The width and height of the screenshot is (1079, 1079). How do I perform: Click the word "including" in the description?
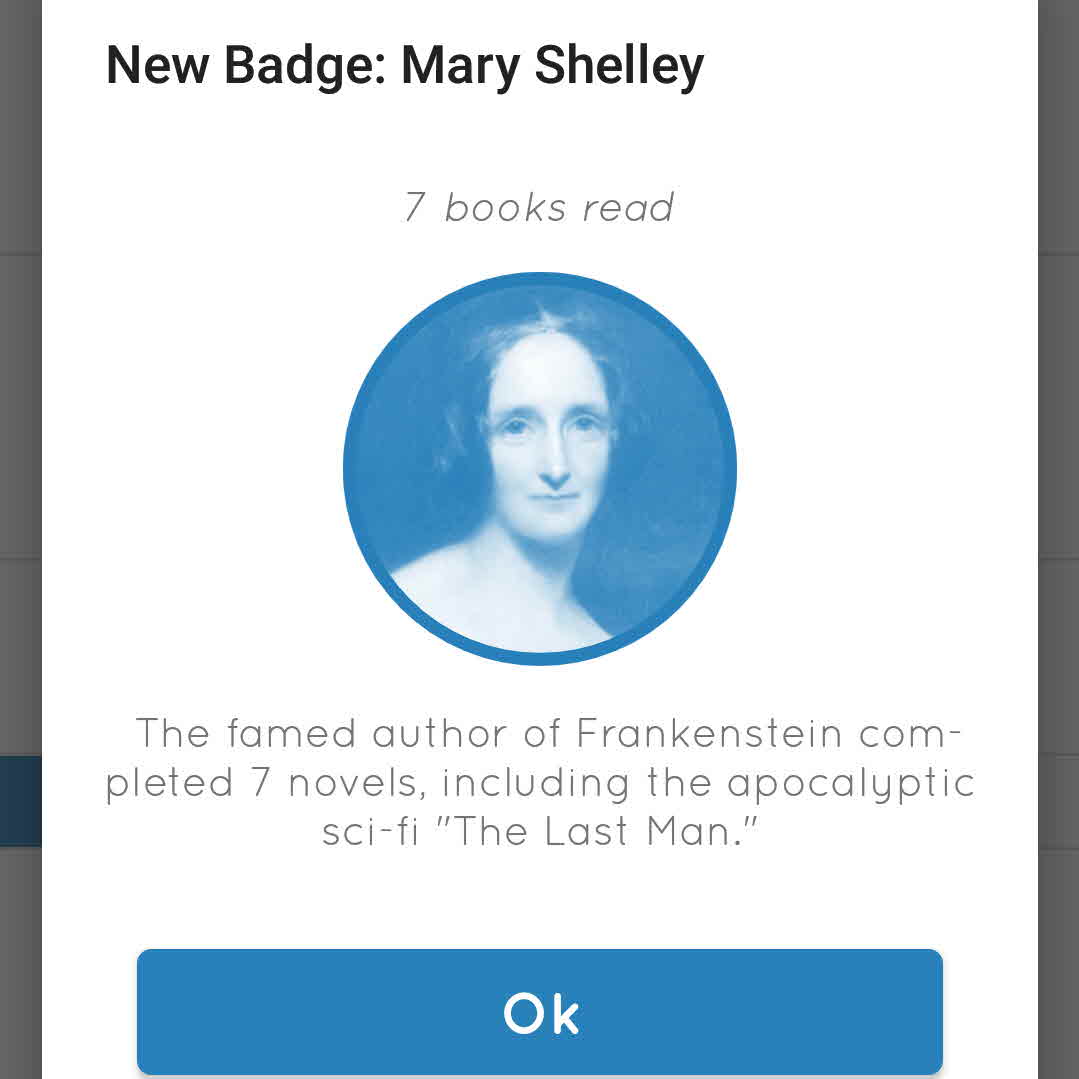coord(536,782)
